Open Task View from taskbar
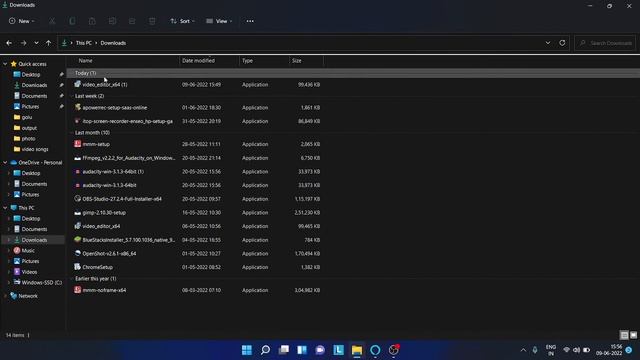 click(x=284, y=350)
